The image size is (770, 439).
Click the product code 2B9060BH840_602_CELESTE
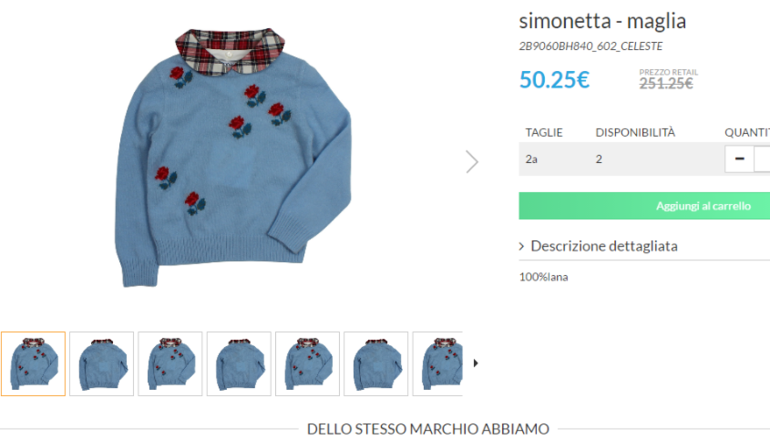click(x=591, y=46)
